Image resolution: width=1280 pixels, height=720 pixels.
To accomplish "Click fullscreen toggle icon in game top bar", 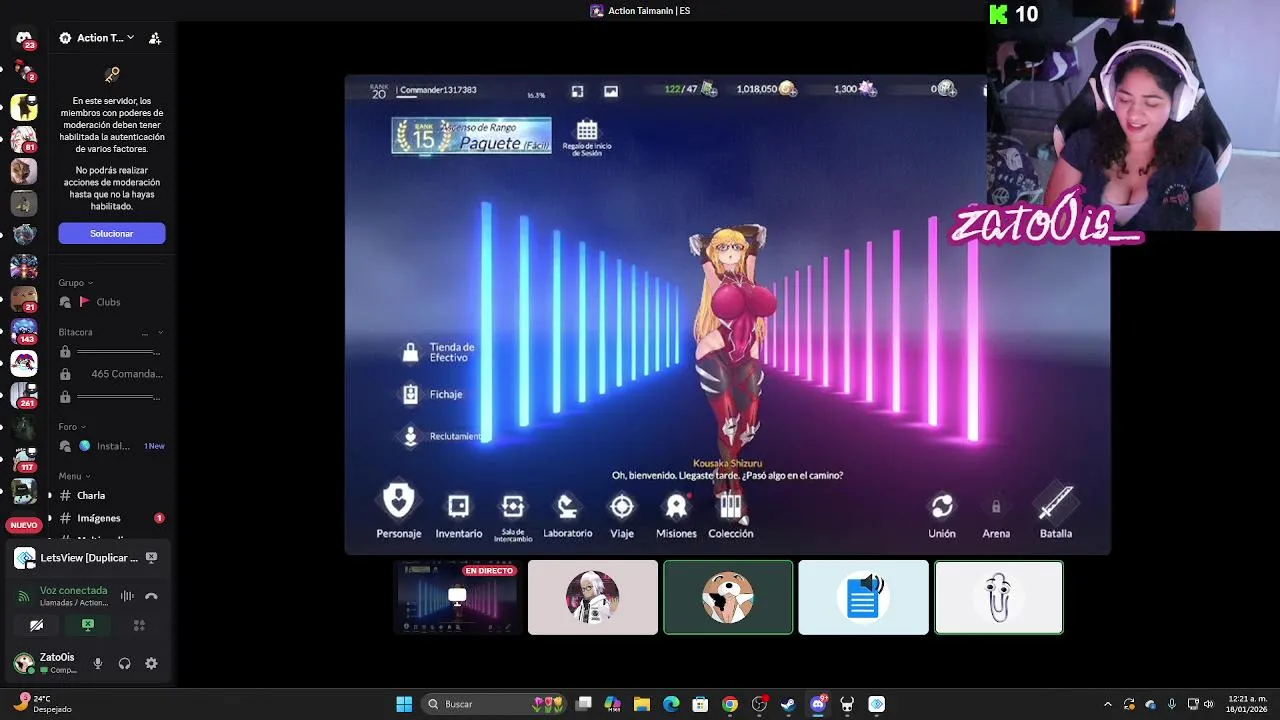I will [577, 91].
